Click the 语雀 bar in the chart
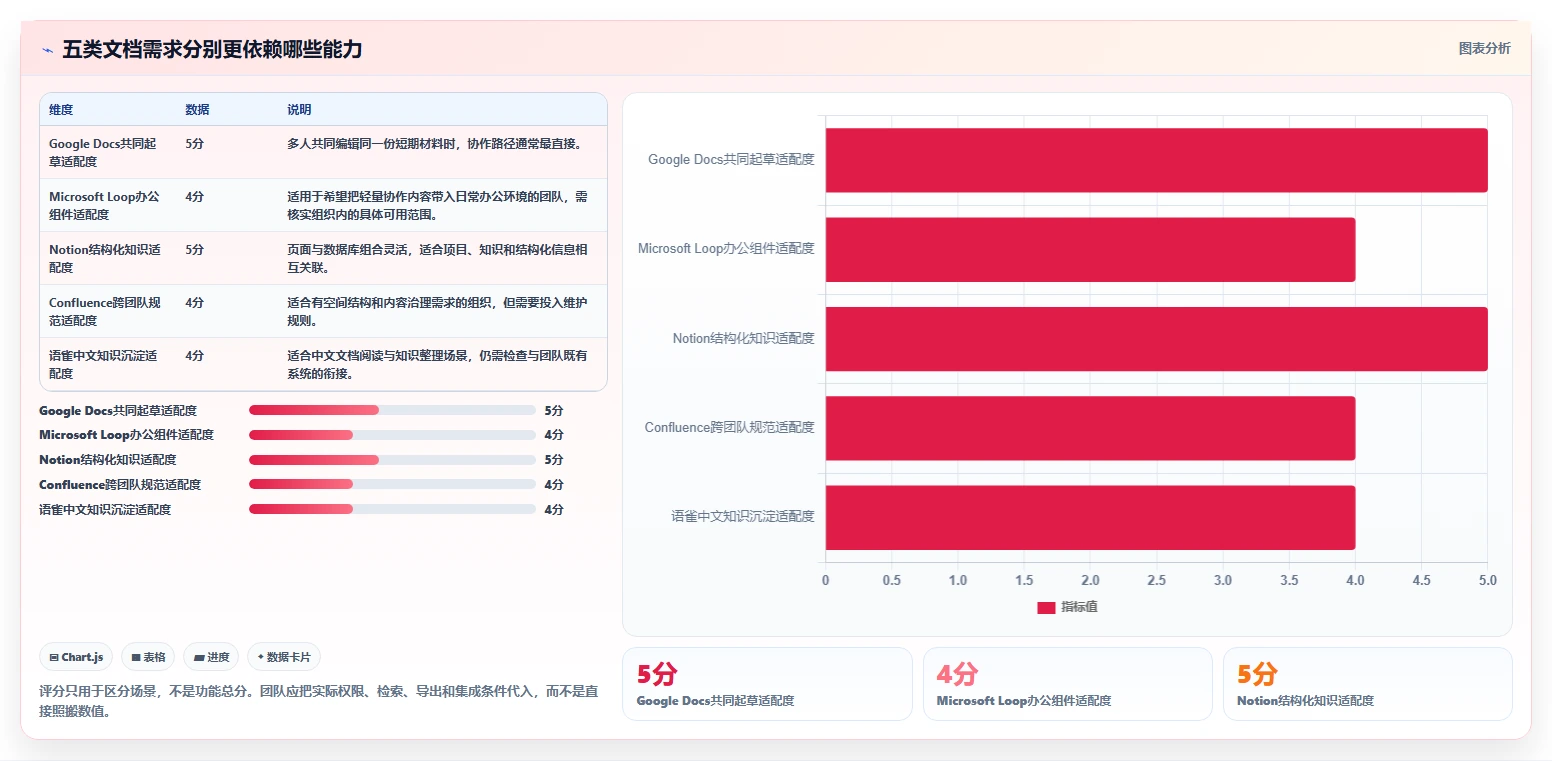Viewport: 1552px width, 761px height. pos(1090,517)
